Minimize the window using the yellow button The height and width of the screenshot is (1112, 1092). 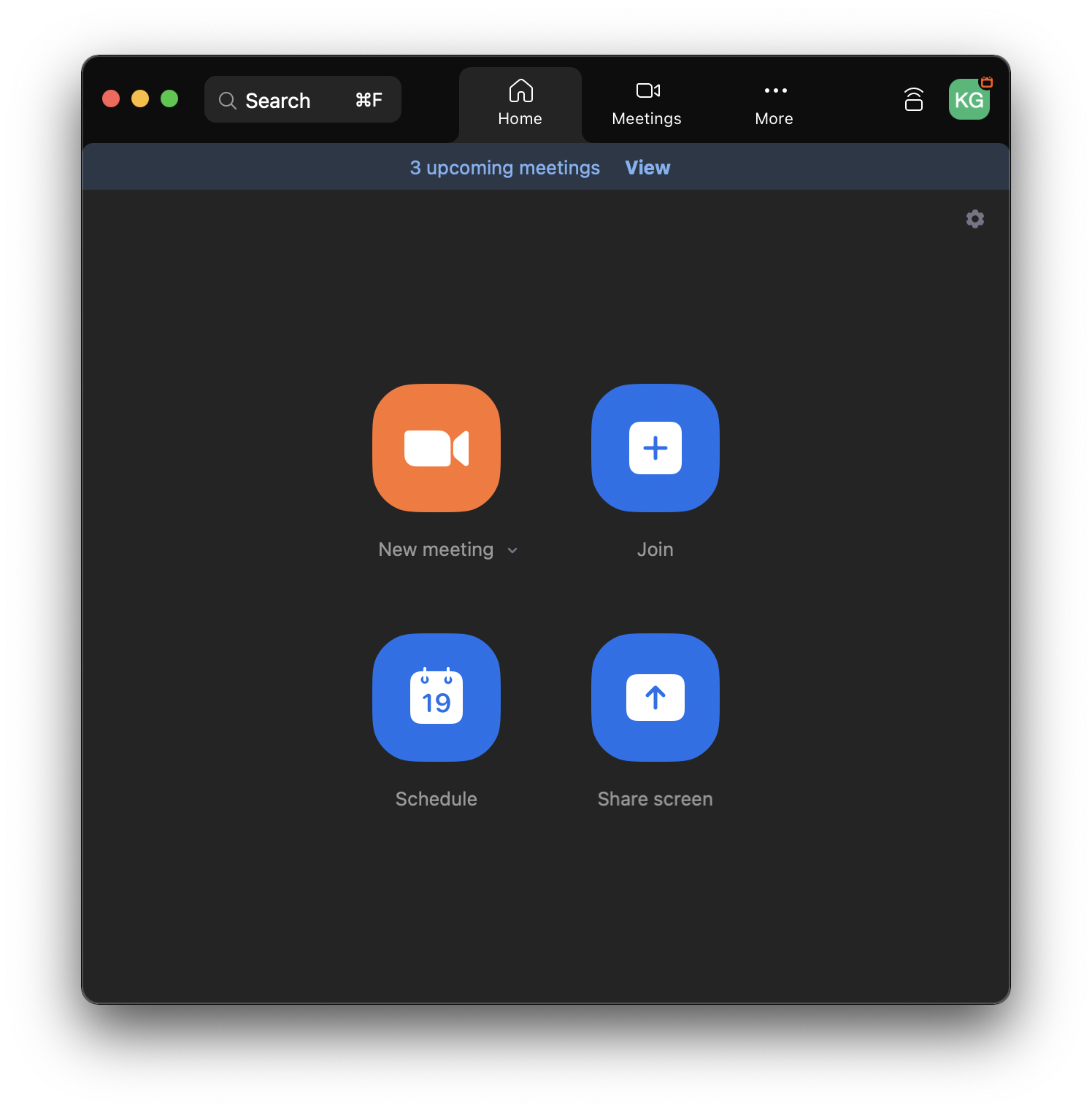coord(140,99)
